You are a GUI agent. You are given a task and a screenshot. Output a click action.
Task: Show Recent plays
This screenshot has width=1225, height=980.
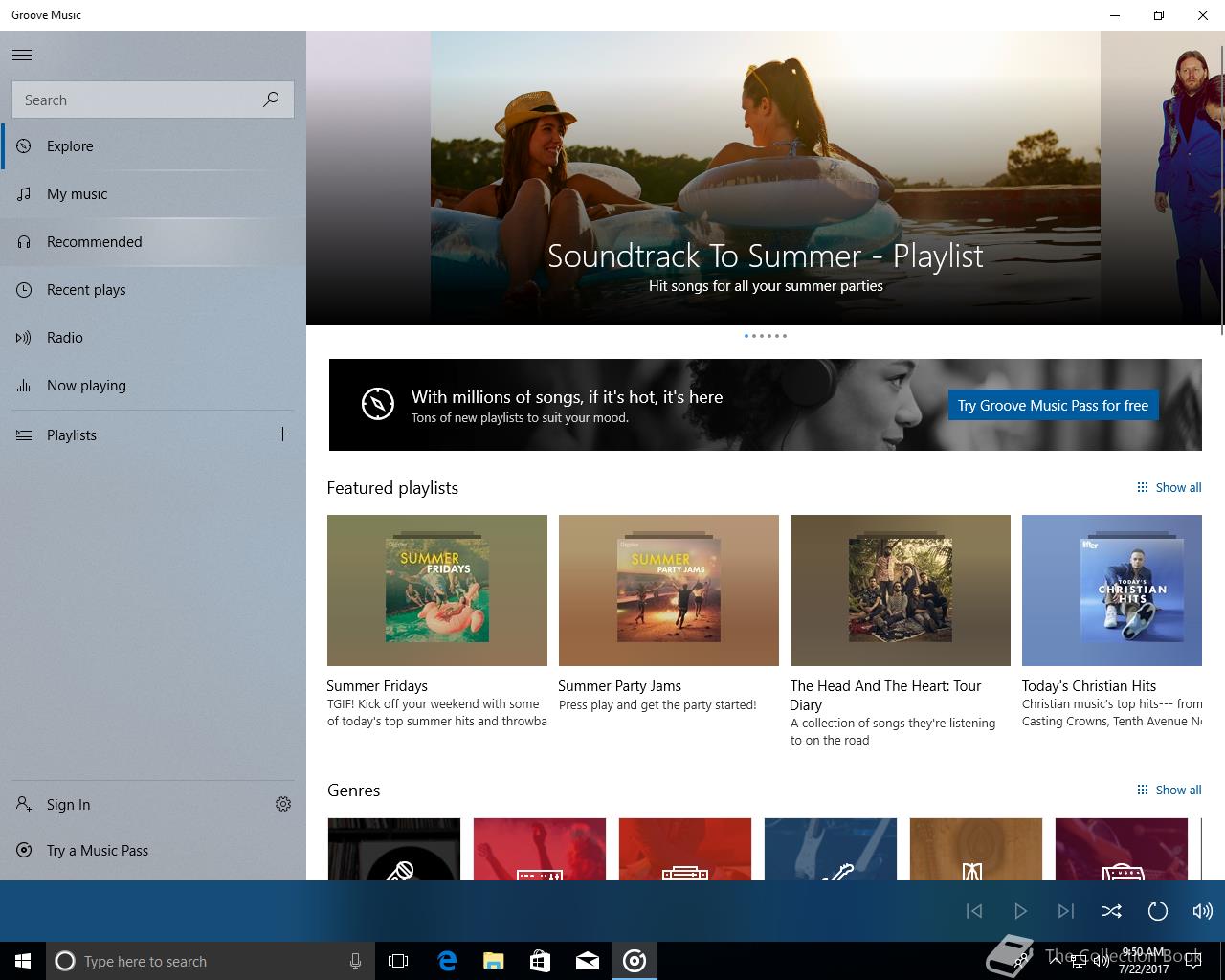coord(153,290)
